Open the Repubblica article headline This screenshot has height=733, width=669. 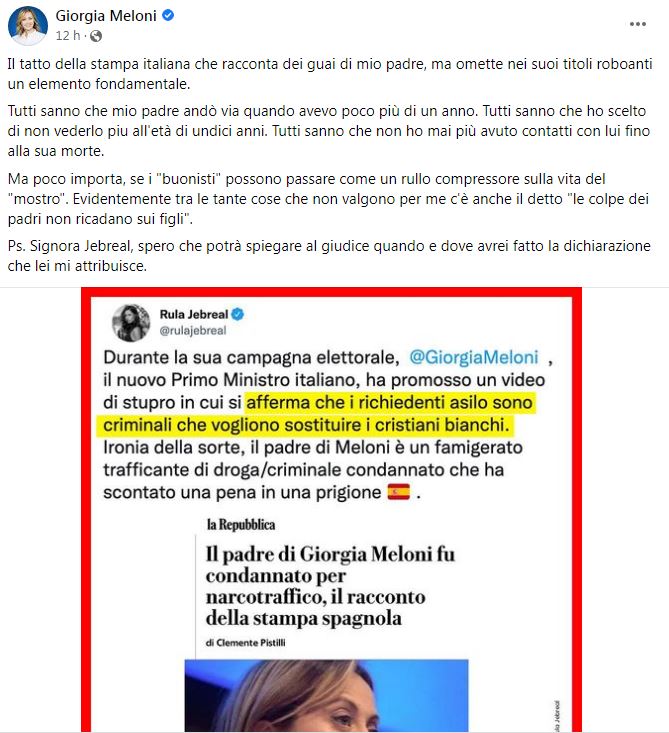pyautogui.click(x=330, y=586)
